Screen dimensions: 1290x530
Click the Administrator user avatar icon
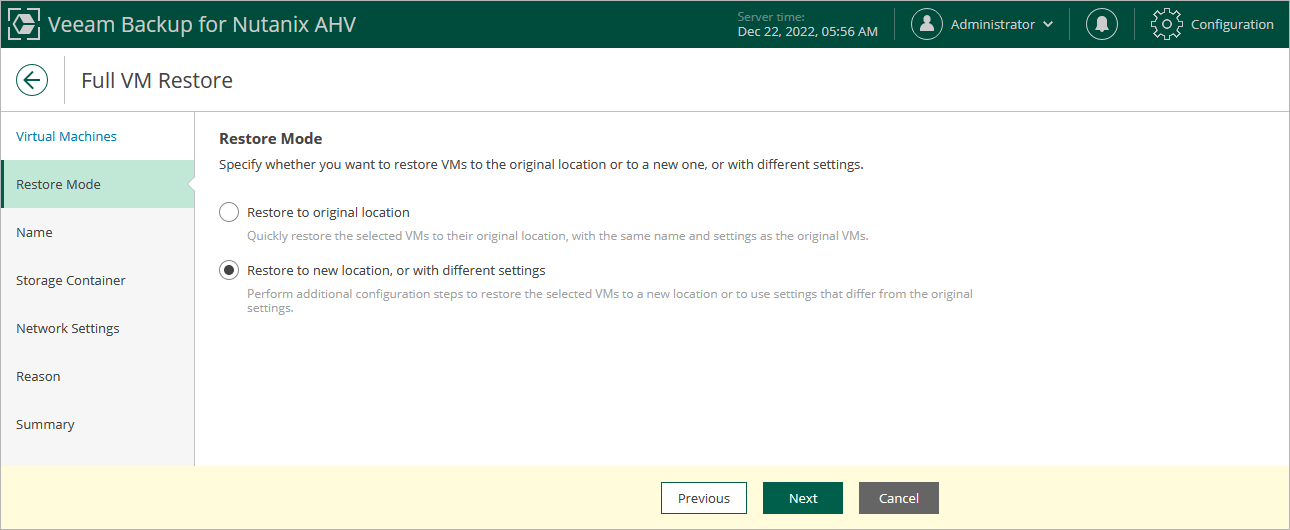click(927, 24)
